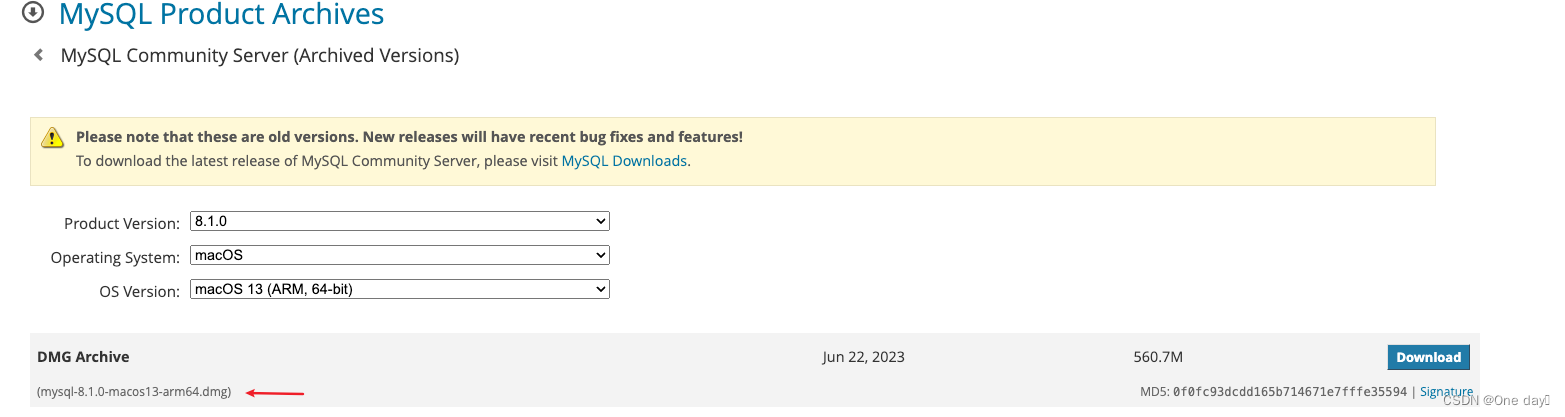Click the mysql-8.1.0-macos13-arm64.dmg filename
The image size is (1565, 417).
click(x=134, y=392)
